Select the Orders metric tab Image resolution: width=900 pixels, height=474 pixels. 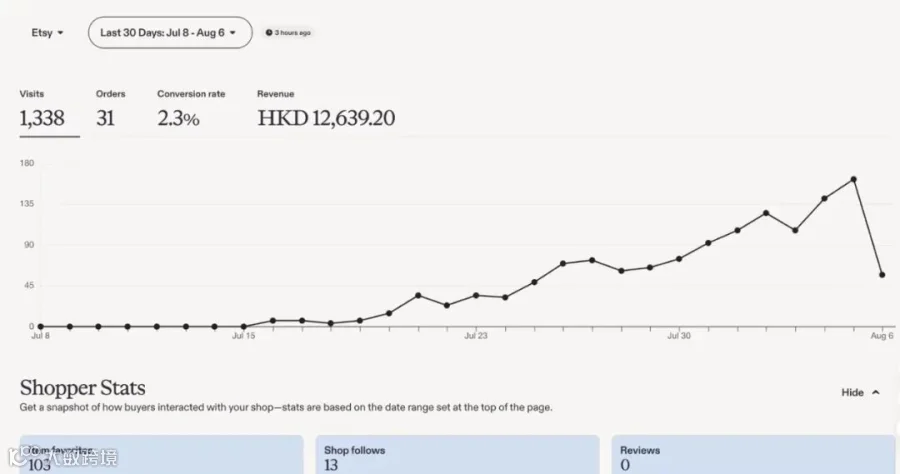(x=110, y=109)
